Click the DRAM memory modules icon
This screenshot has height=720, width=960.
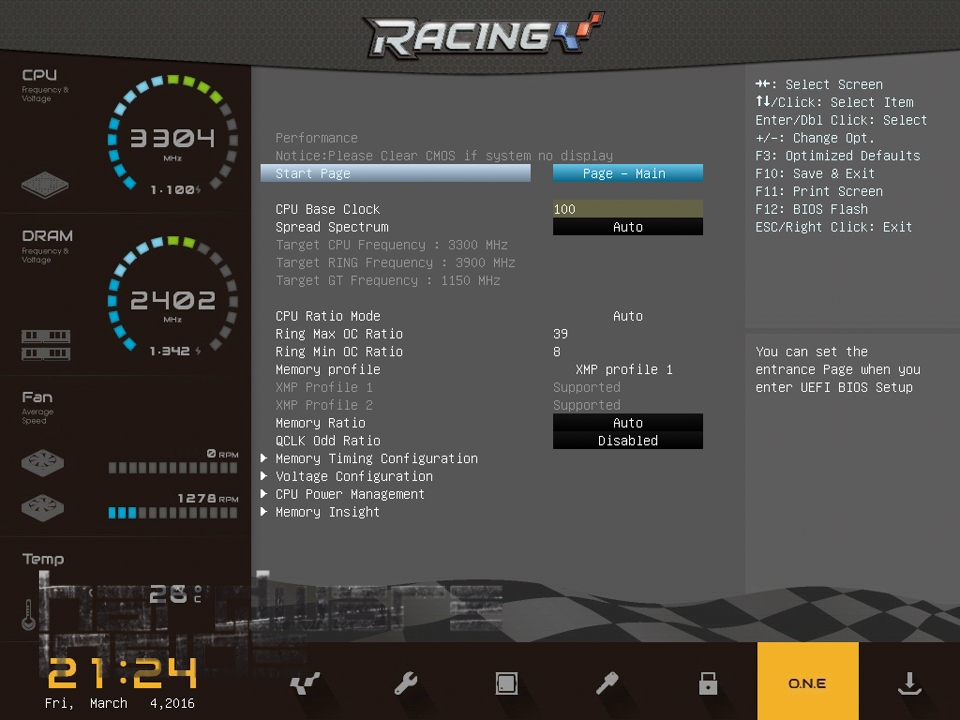click(46, 345)
